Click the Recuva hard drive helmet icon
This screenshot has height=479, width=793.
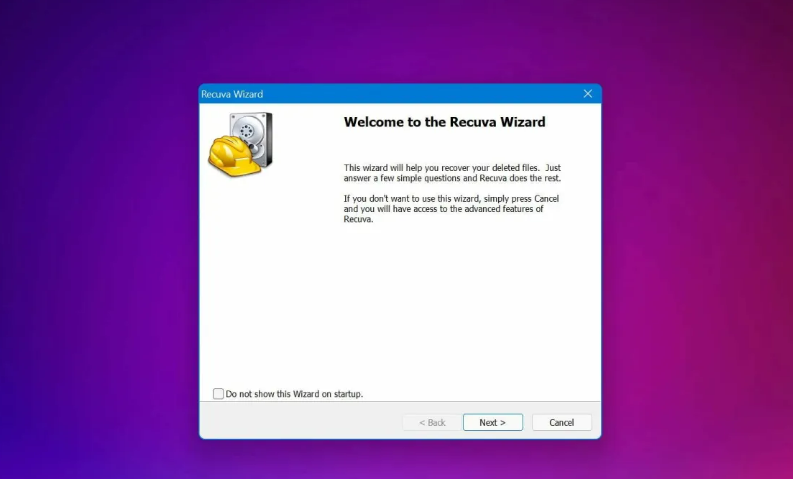pyautogui.click(x=241, y=144)
